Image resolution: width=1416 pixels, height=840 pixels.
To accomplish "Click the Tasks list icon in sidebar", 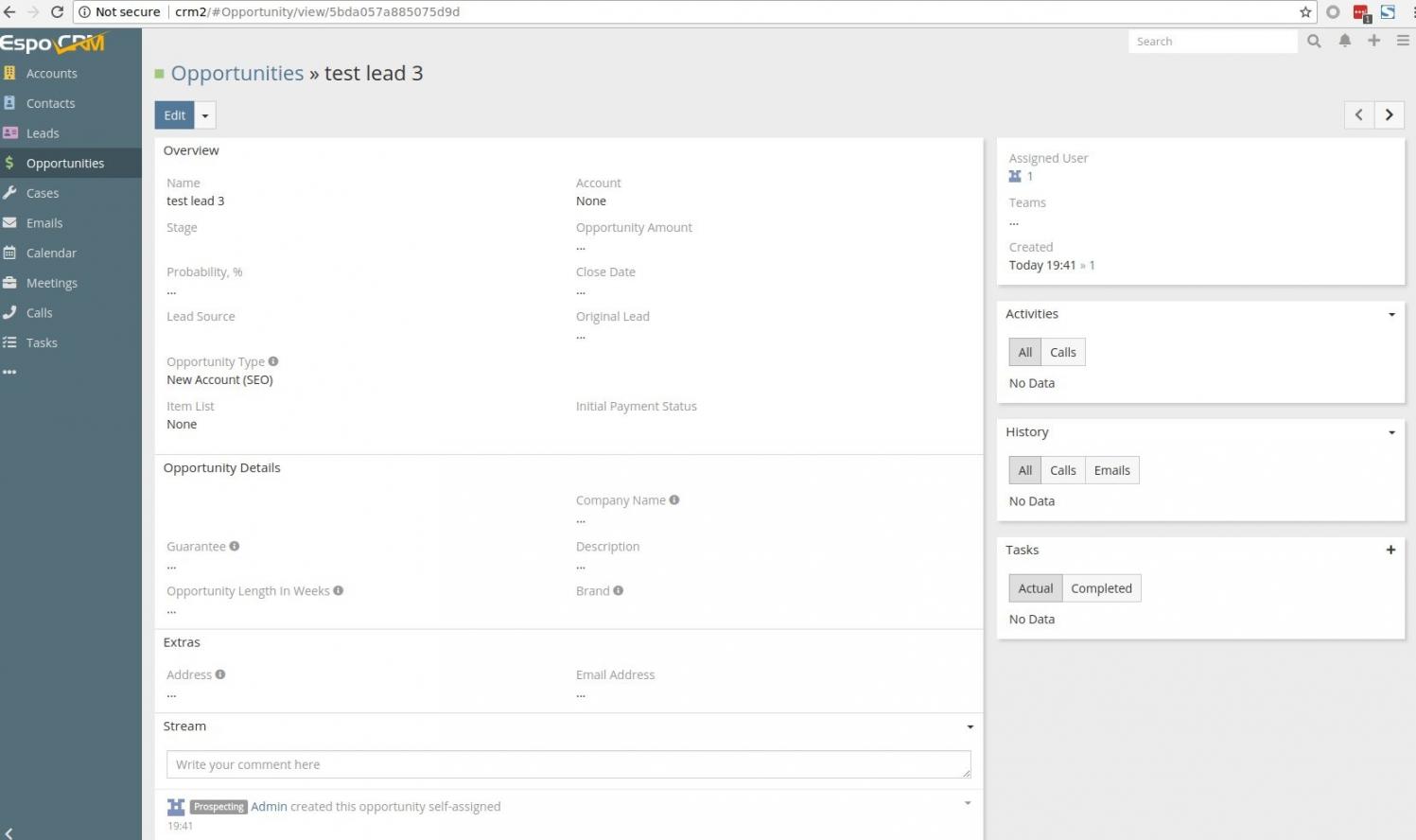I will (x=9, y=342).
